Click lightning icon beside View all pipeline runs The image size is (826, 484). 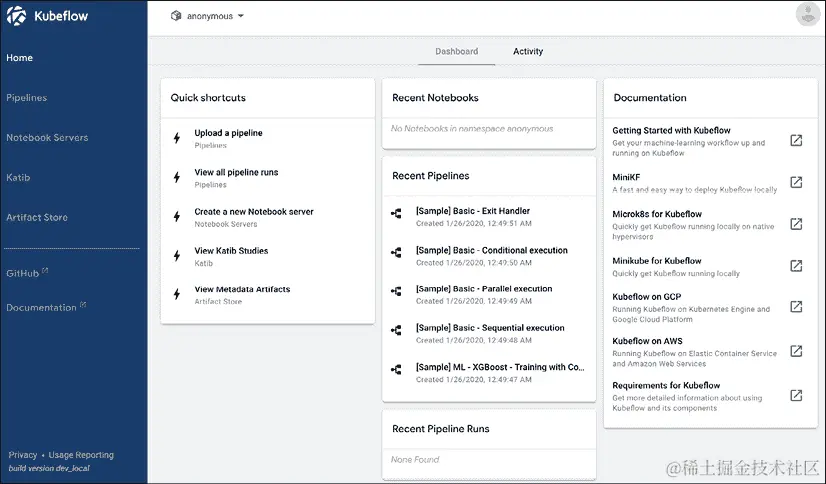pos(177,177)
